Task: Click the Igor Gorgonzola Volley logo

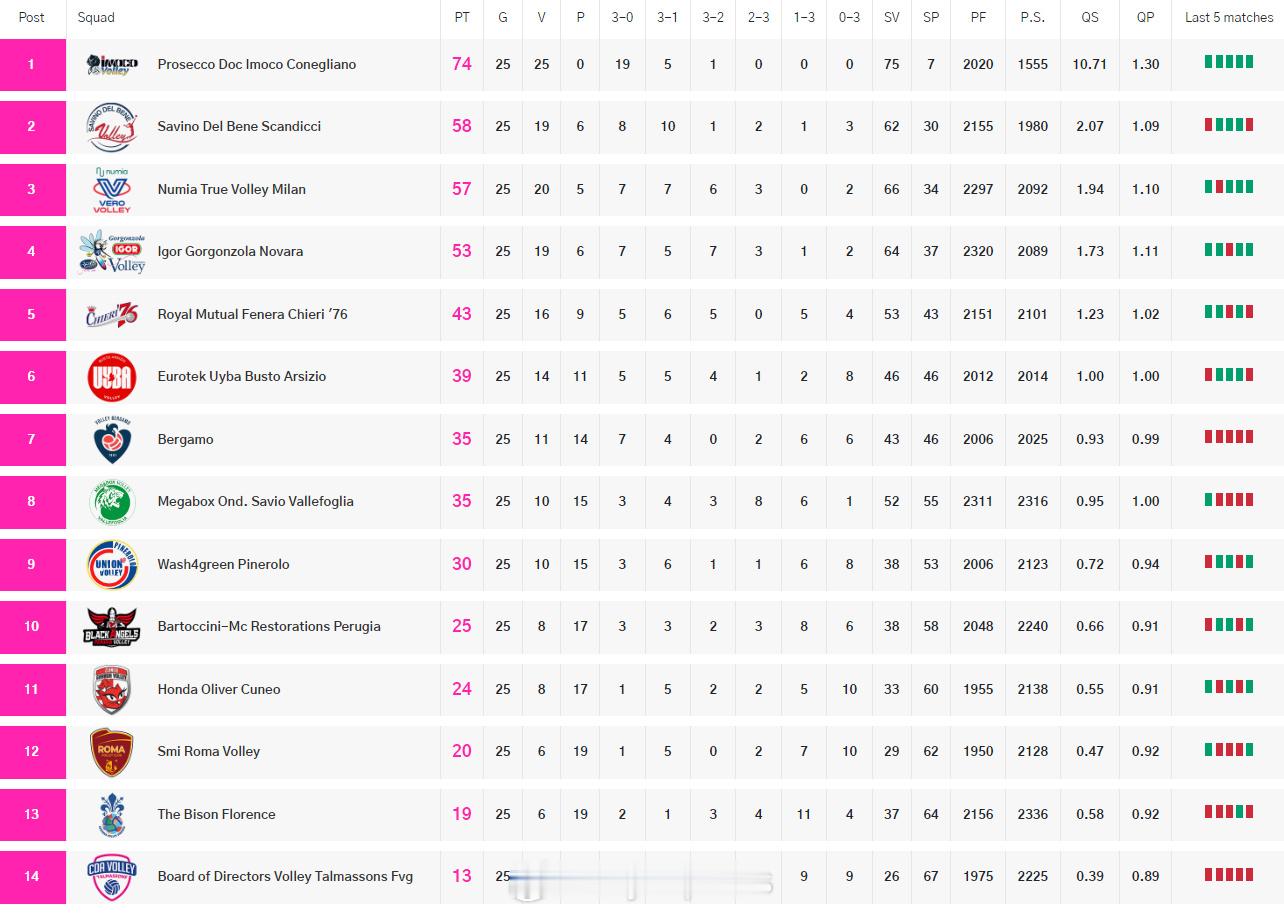Action: tap(112, 252)
